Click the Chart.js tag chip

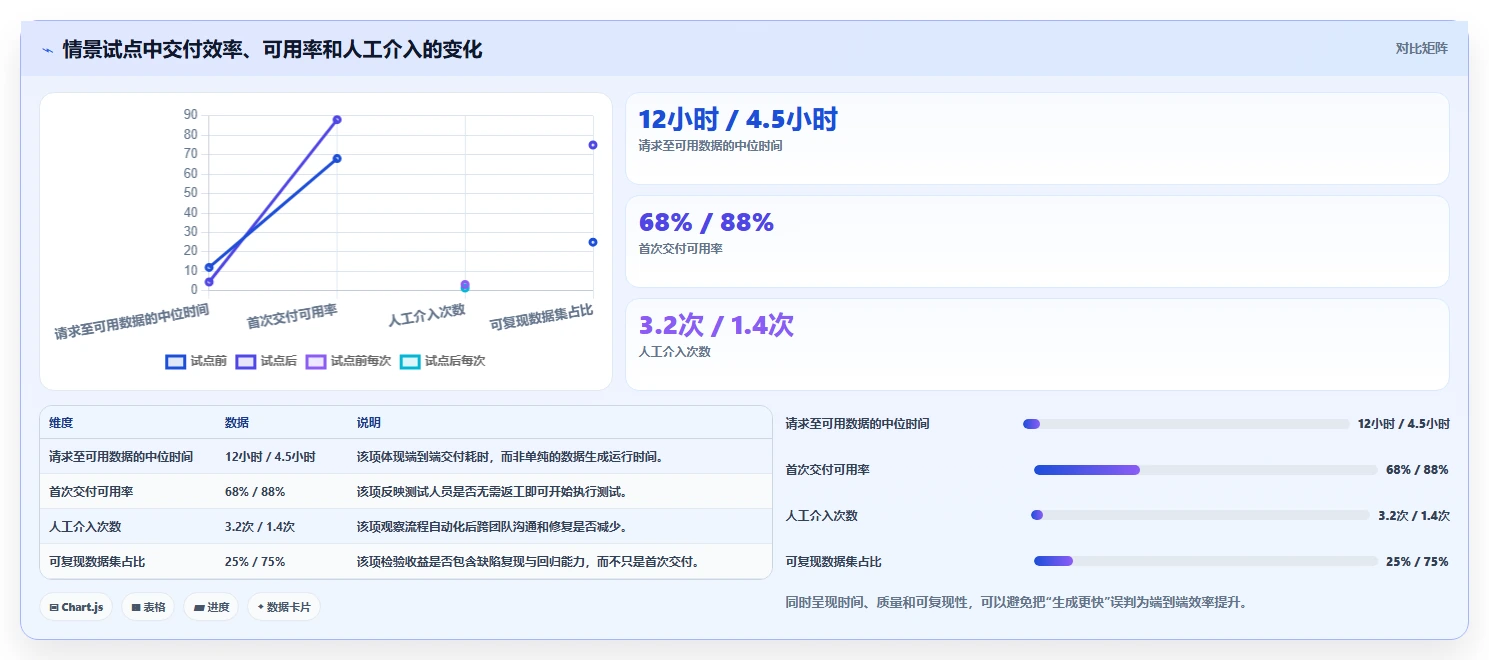point(76,607)
